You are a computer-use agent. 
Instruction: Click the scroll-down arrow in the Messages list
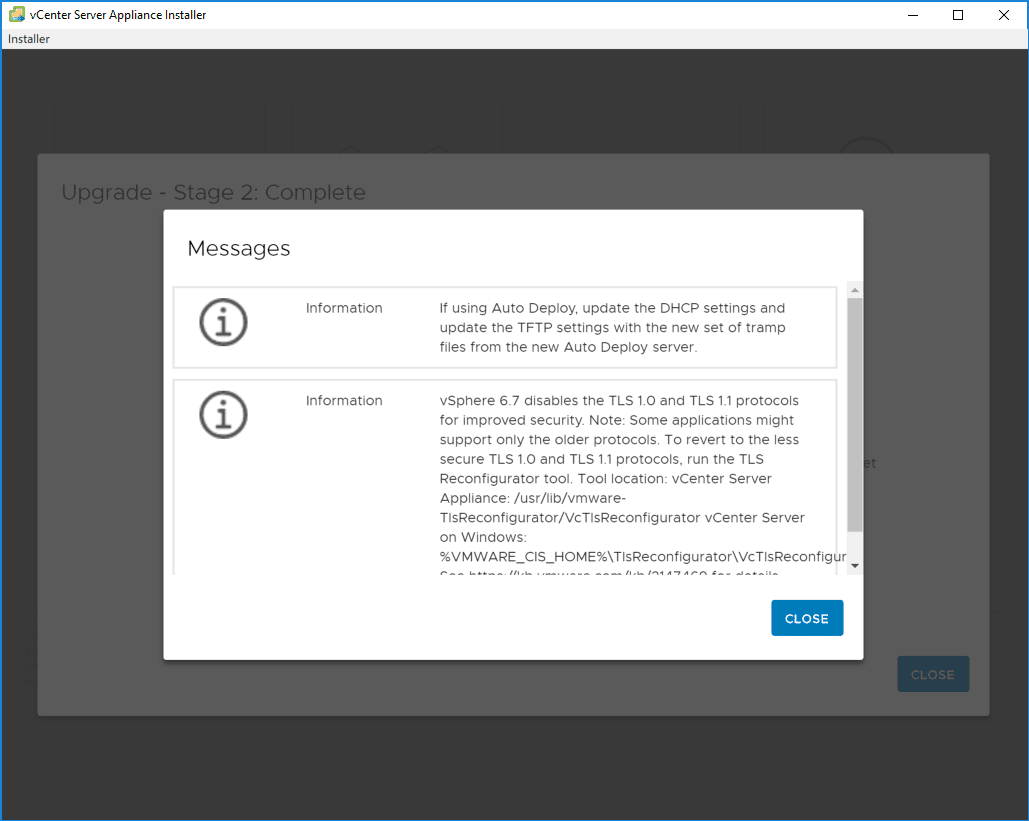[x=854, y=566]
